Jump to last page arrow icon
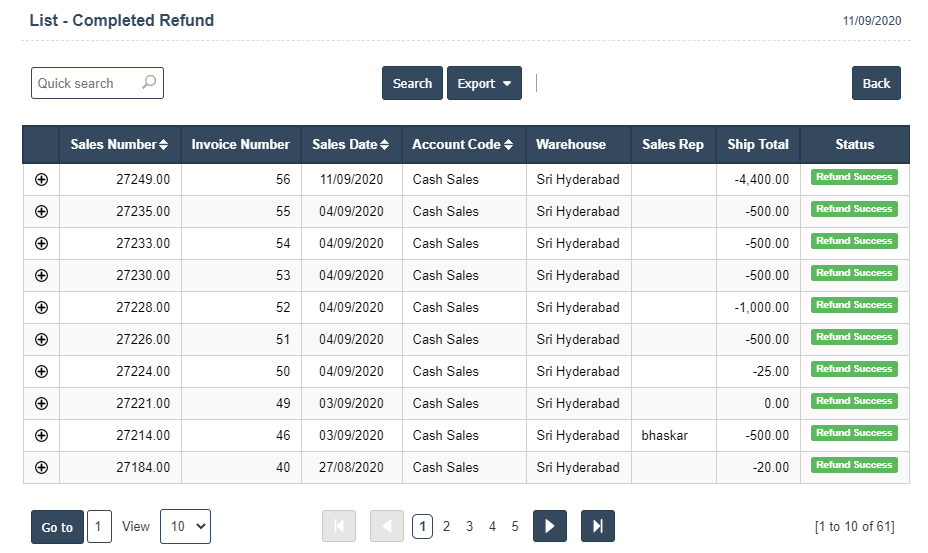Image resolution: width=928 pixels, height=553 pixels. click(x=598, y=526)
